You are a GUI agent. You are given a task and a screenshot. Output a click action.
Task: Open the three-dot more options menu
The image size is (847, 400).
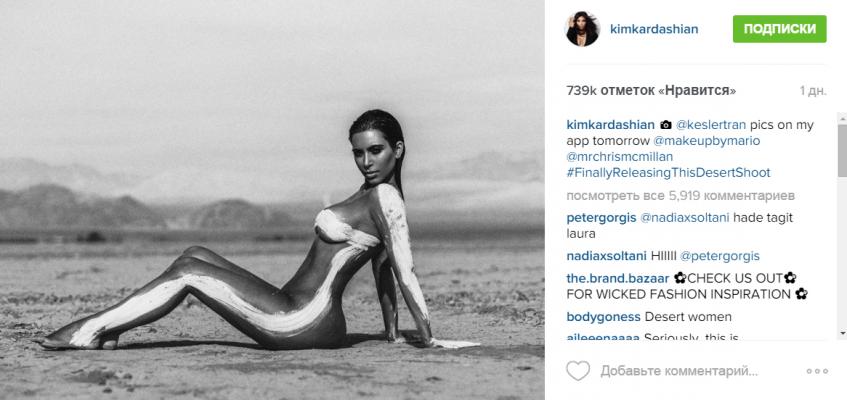pos(817,371)
